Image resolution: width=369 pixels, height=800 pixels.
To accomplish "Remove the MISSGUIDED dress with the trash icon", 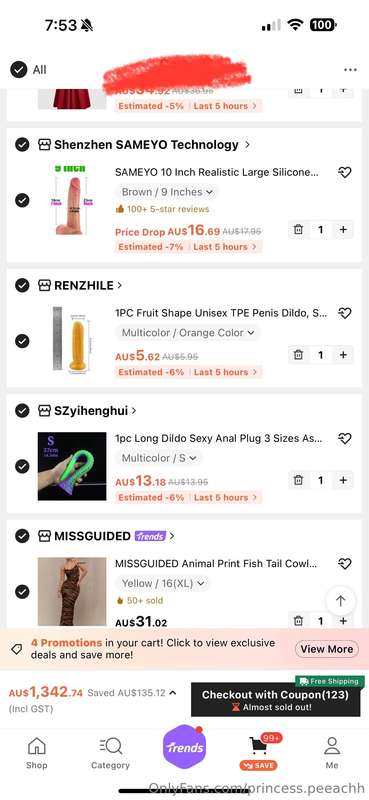I will click(299, 621).
